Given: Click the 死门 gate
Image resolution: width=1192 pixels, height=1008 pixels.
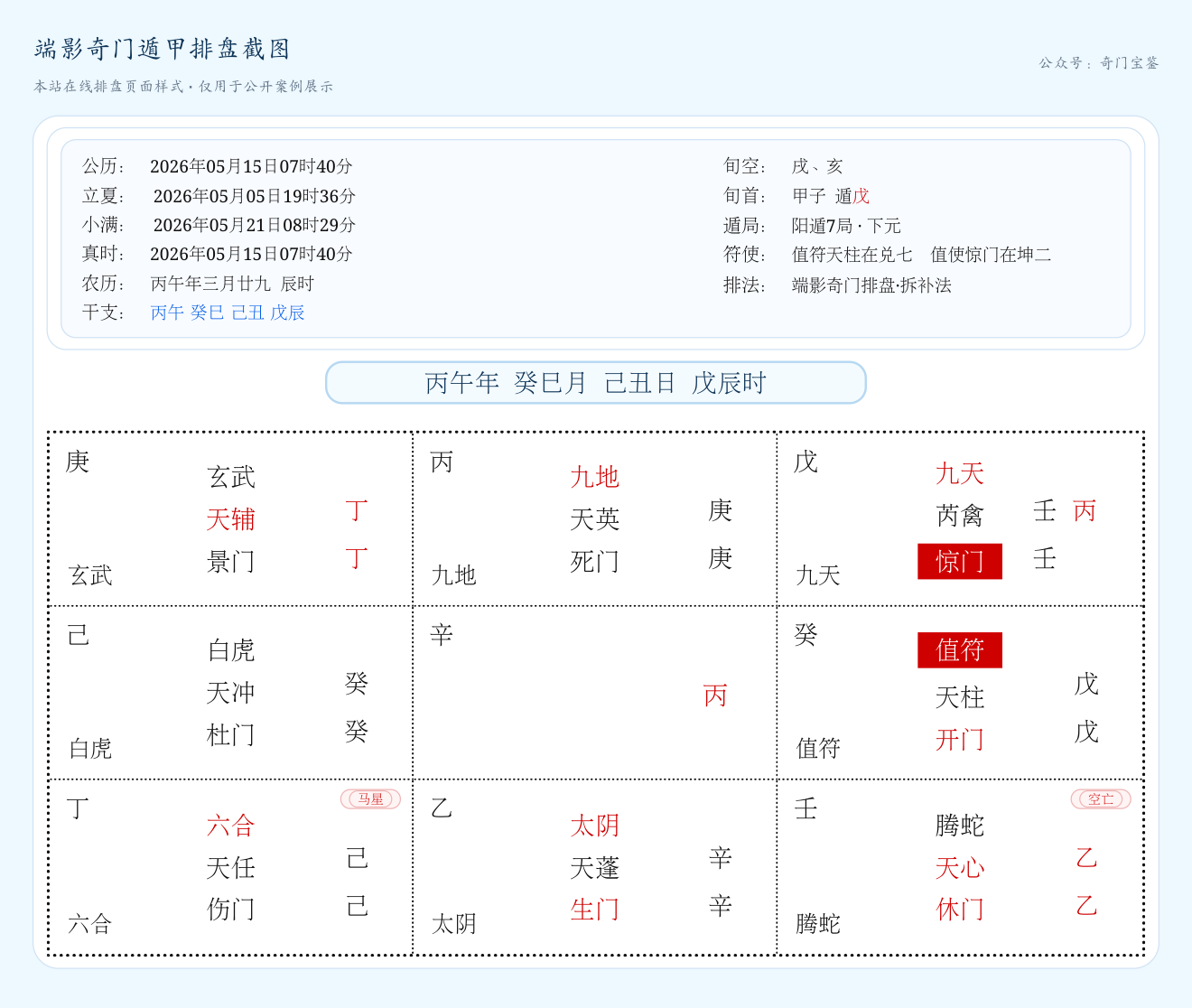Looking at the screenshot, I should (595, 562).
